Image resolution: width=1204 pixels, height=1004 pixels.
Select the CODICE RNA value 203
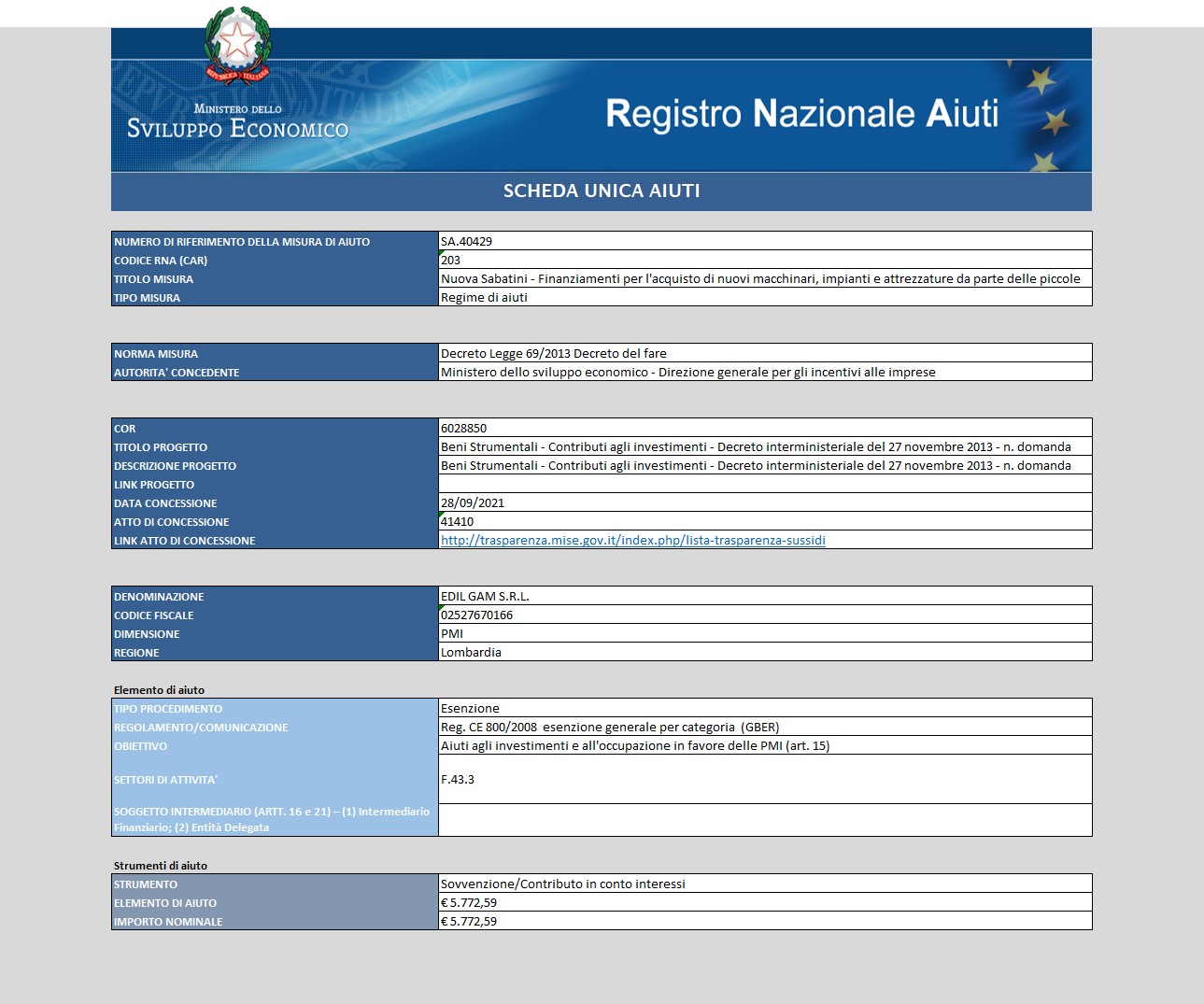click(765, 260)
